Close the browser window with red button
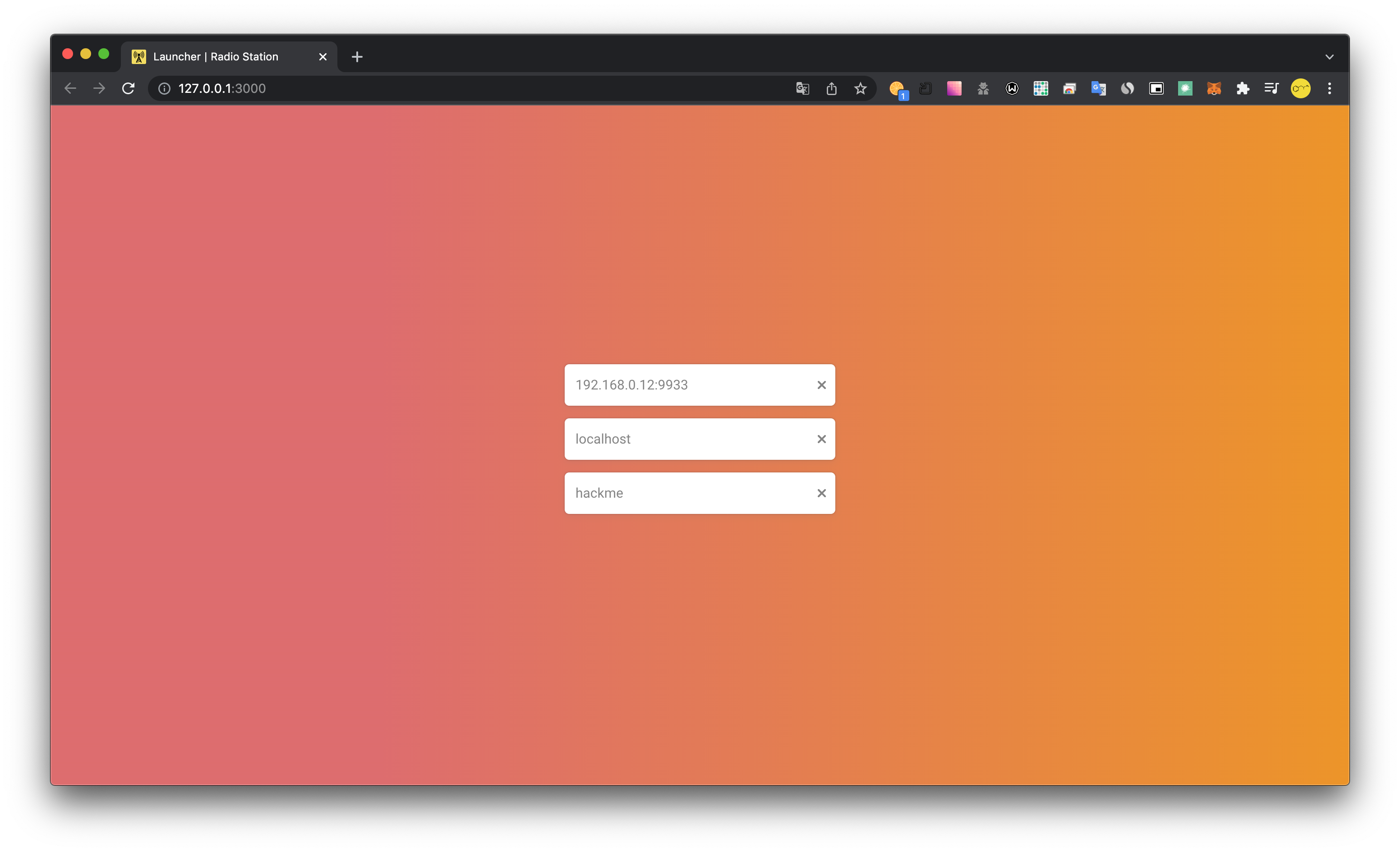The width and height of the screenshot is (1400, 852). pos(68,54)
